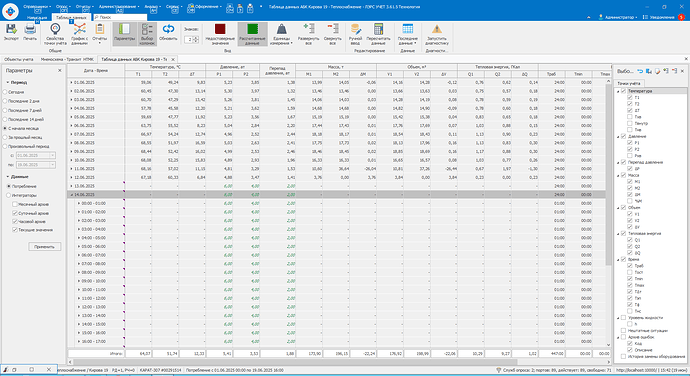Click the Применить button
Screen dimensions: 690x376
point(44,247)
